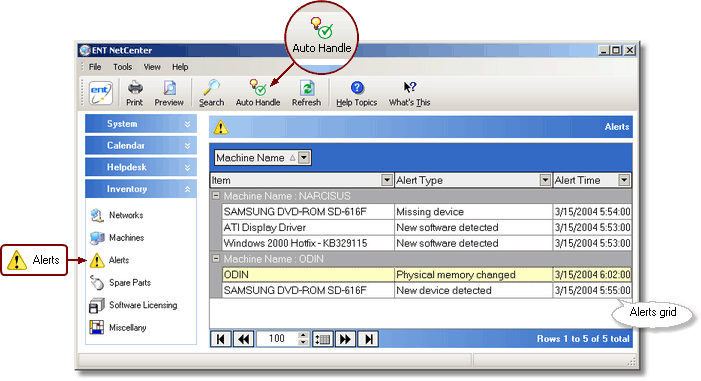701x381 pixels.
Task: Open the Machine Name grouping dropdown
Action: [304, 157]
